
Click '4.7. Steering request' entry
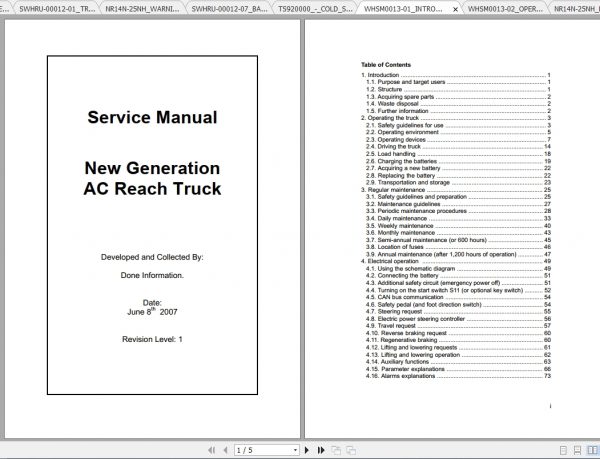click(458, 311)
